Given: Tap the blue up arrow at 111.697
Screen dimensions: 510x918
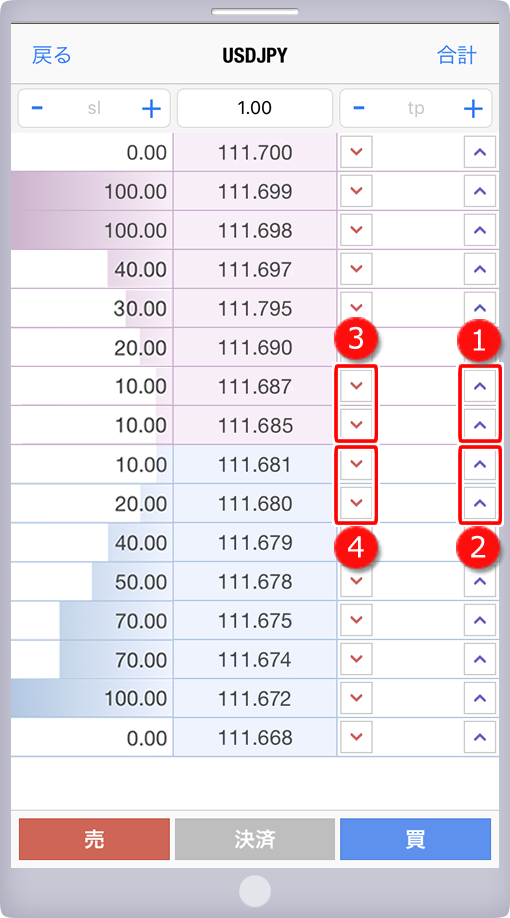Looking at the screenshot, I should tap(480, 269).
